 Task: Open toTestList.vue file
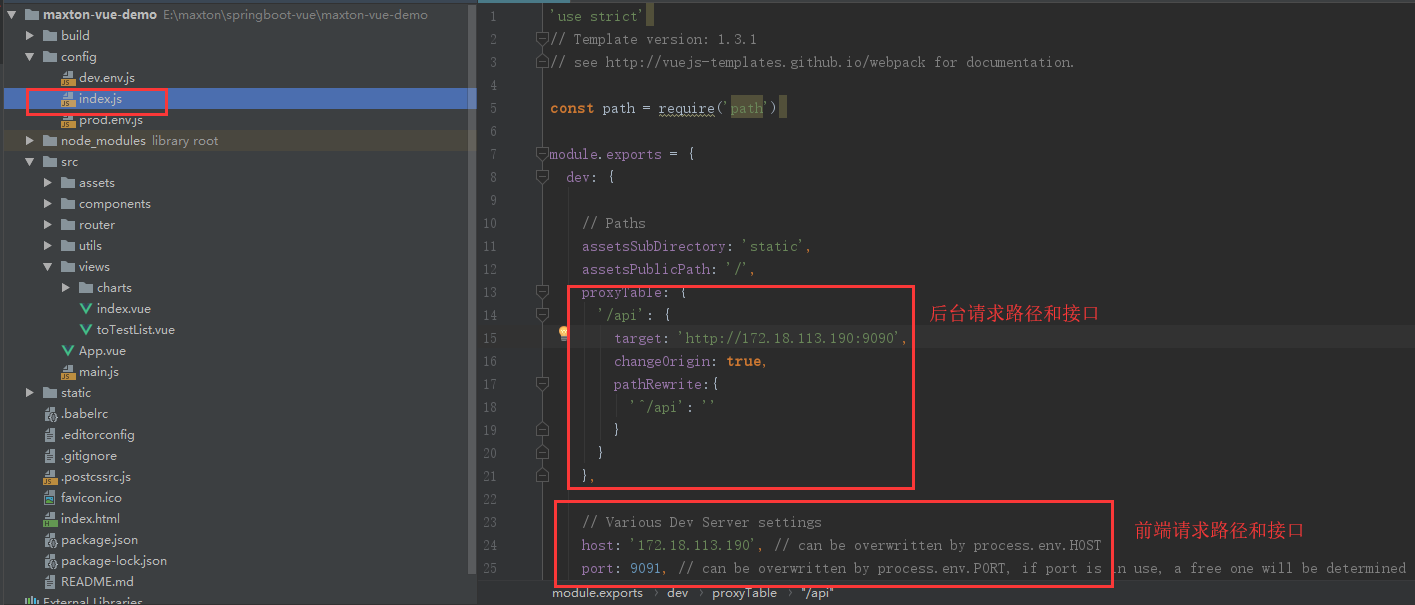point(135,330)
